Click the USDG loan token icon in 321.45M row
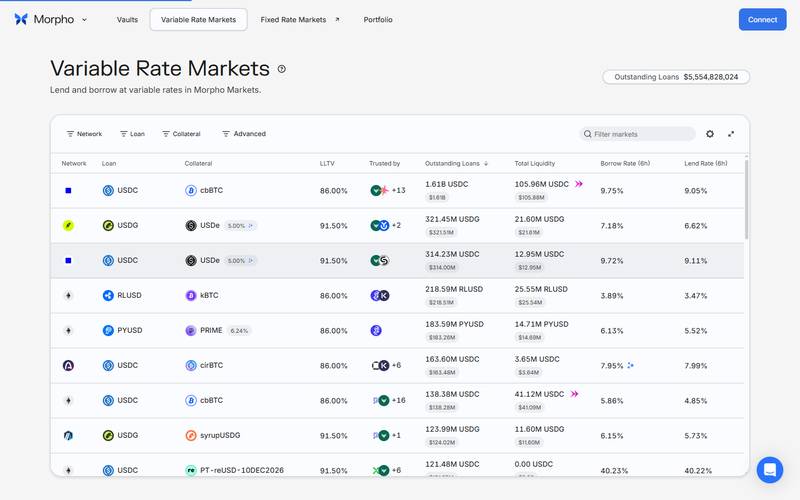Image resolution: width=800 pixels, height=500 pixels. click(108, 226)
